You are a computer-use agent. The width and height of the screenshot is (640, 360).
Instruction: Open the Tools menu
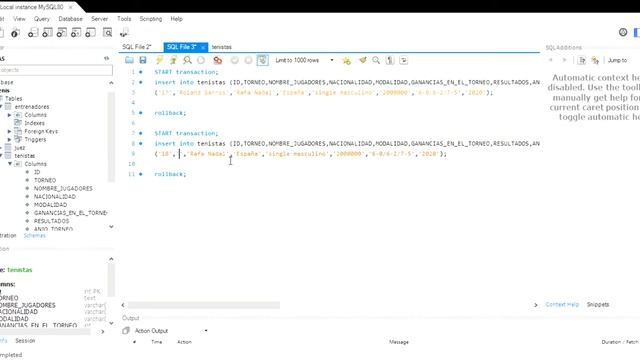124,19
